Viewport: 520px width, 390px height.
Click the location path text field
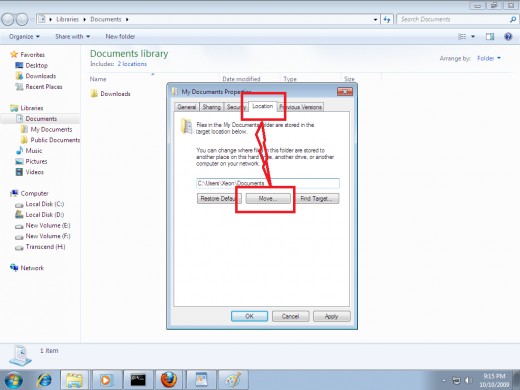[268, 183]
